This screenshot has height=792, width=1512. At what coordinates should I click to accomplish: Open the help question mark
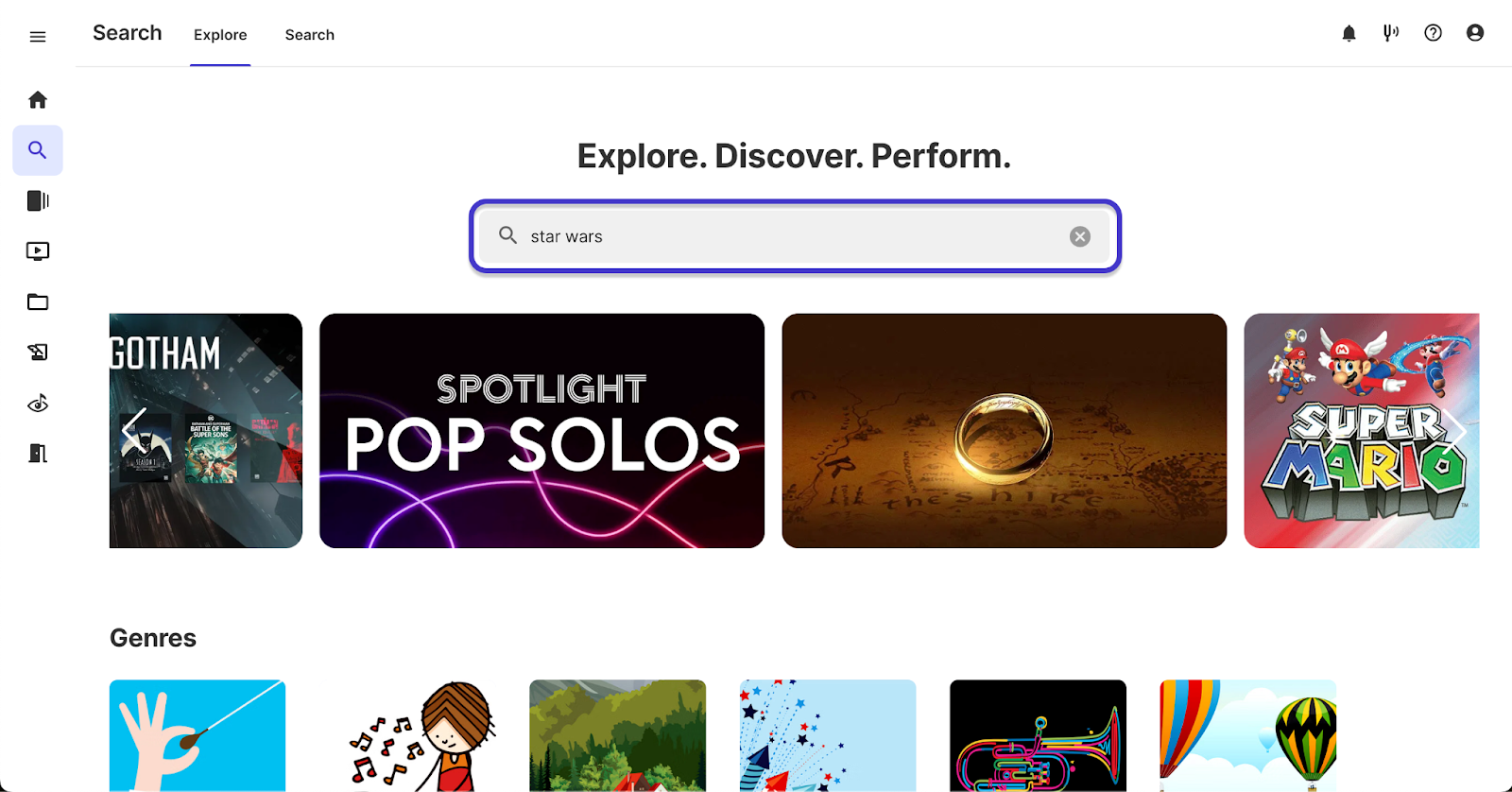pyautogui.click(x=1434, y=33)
